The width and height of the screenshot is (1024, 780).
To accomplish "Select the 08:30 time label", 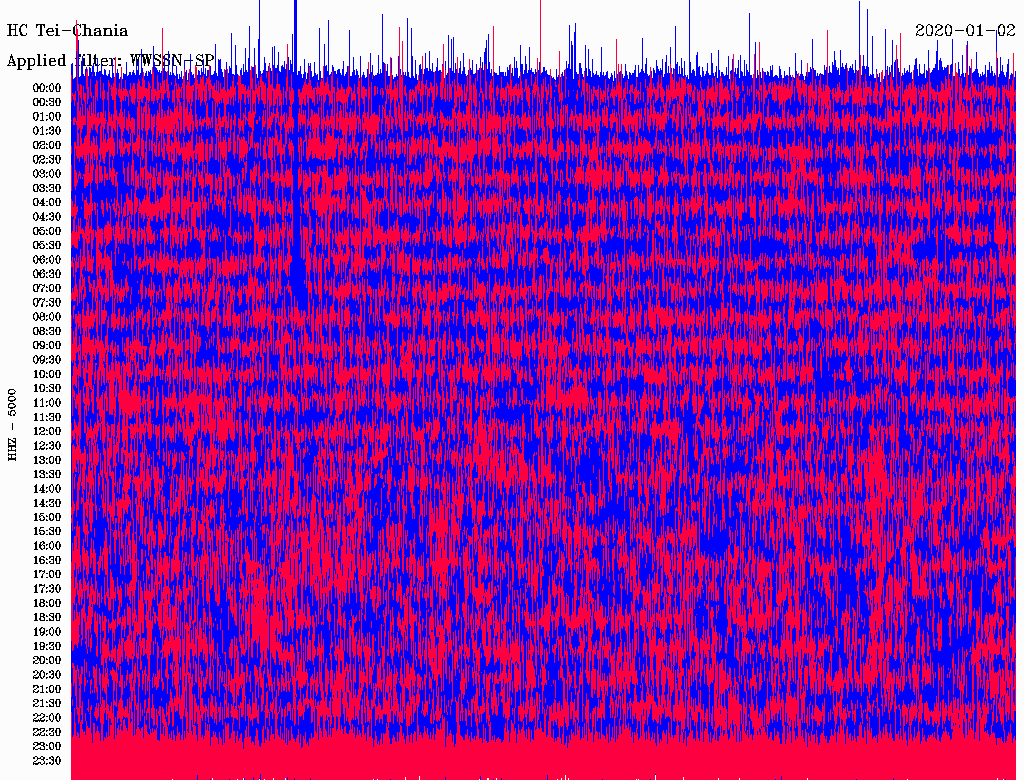I will coord(47,331).
